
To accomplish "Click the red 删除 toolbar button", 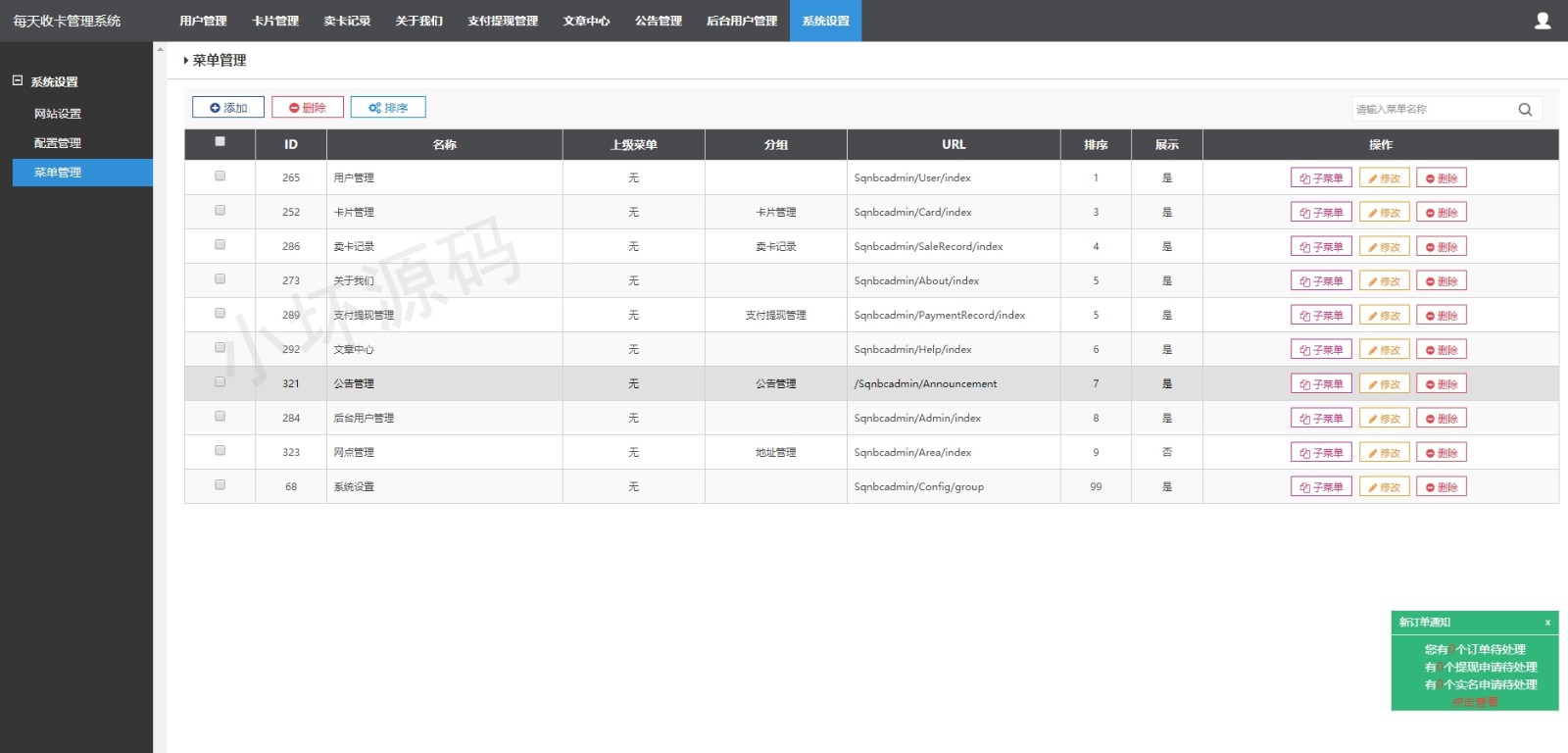I will pyautogui.click(x=308, y=108).
